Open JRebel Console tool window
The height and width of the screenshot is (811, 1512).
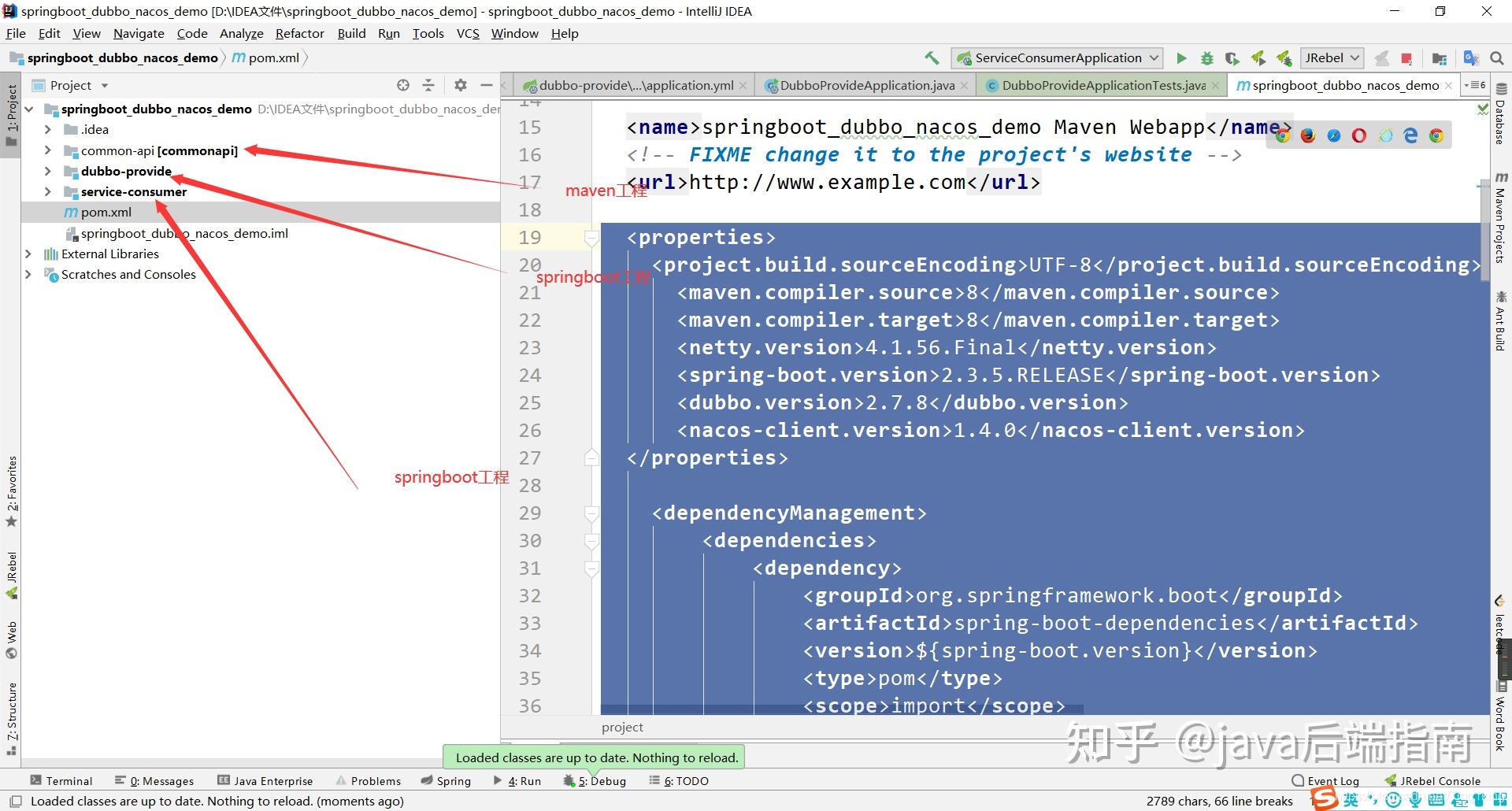pyautogui.click(x=1432, y=781)
